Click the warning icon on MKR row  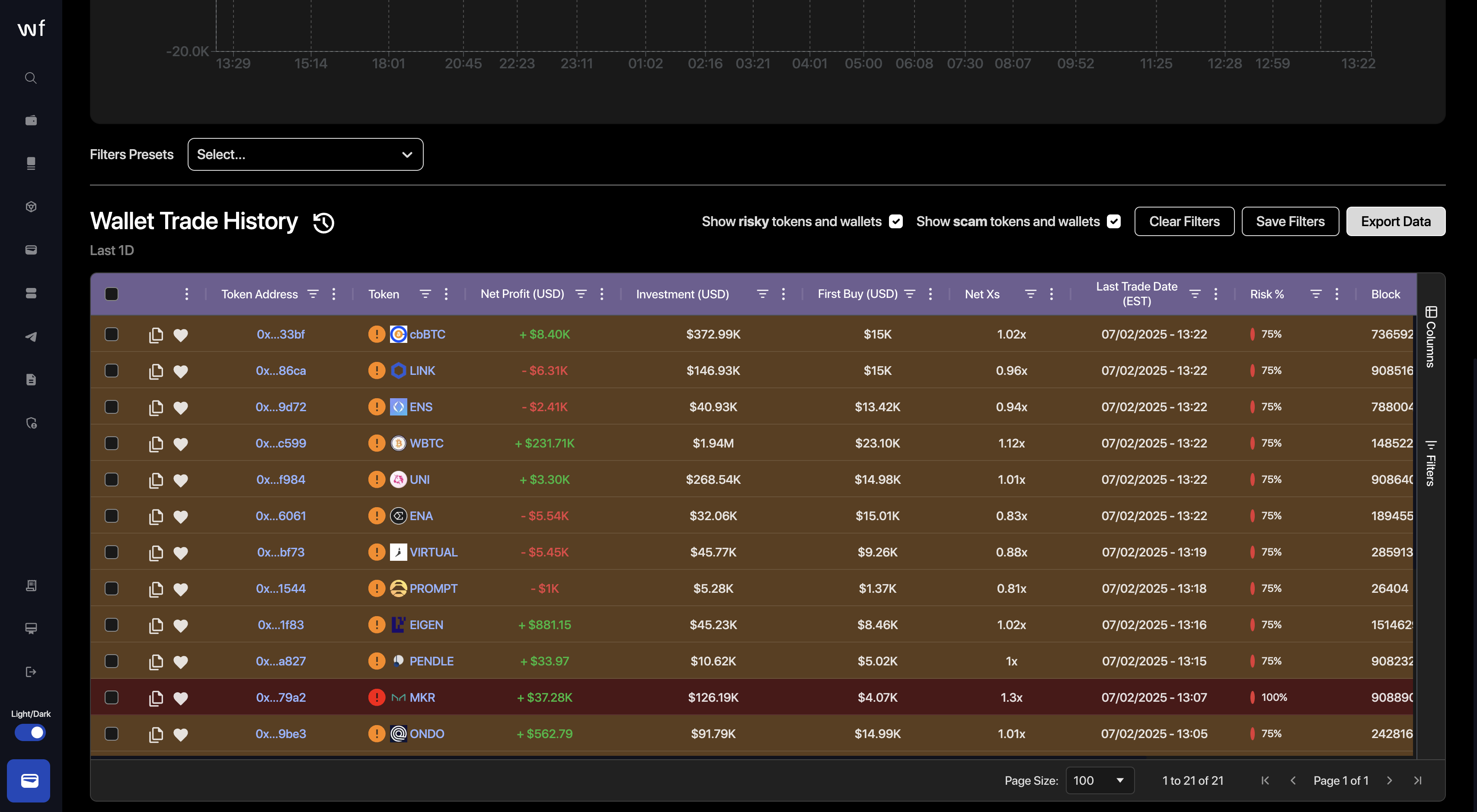point(376,697)
